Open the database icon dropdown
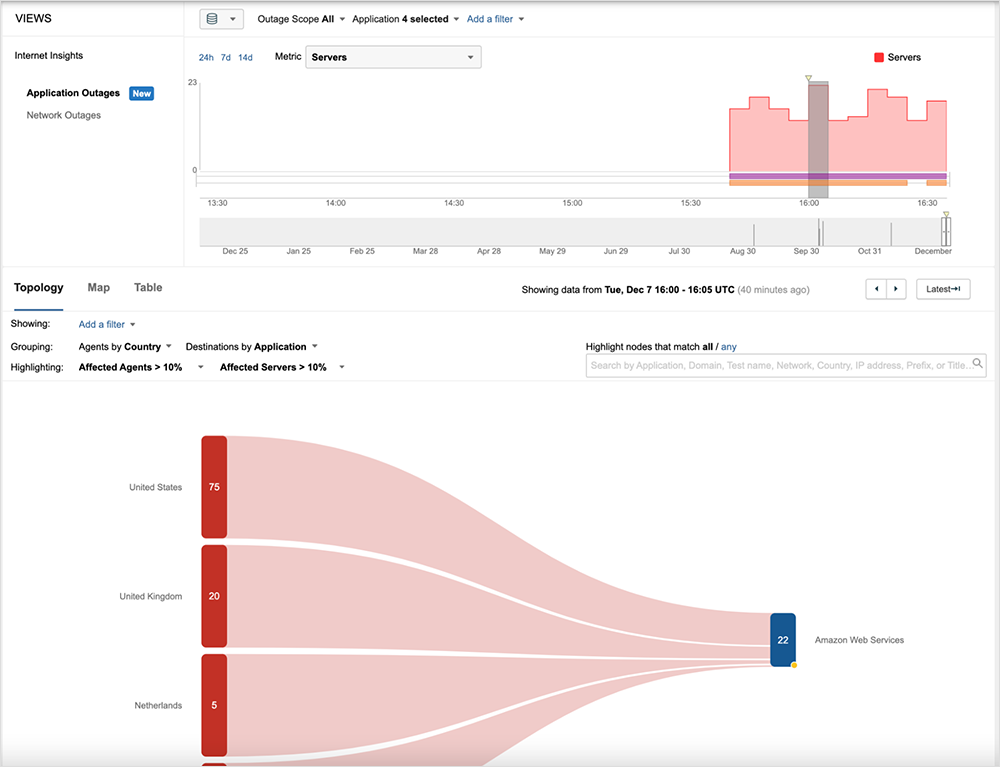Viewport: 1000px width, 767px height. 221,19
